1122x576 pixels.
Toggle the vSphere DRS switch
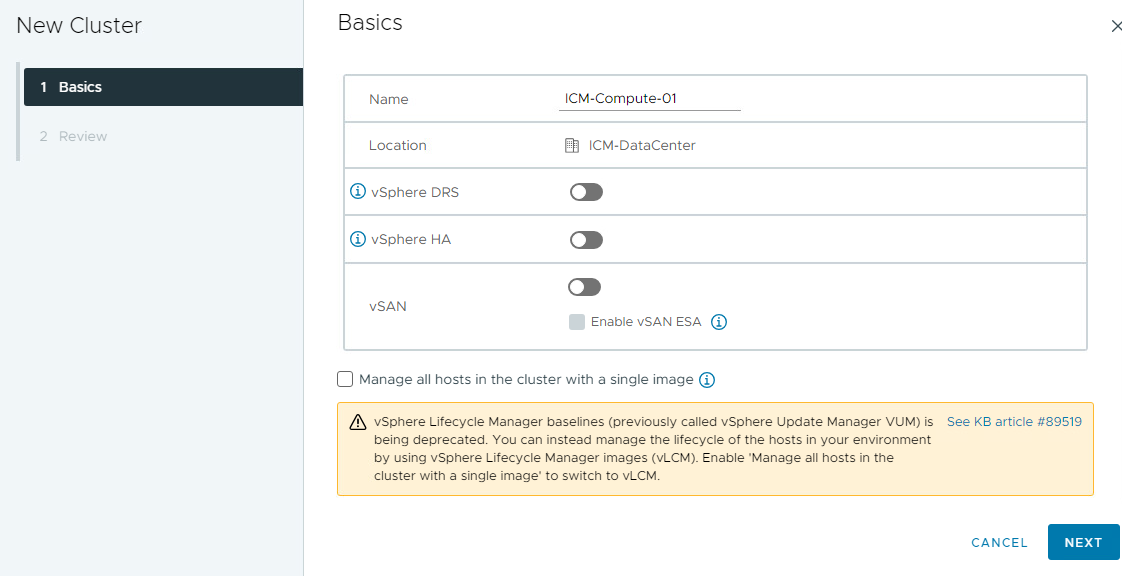point(586,192)
